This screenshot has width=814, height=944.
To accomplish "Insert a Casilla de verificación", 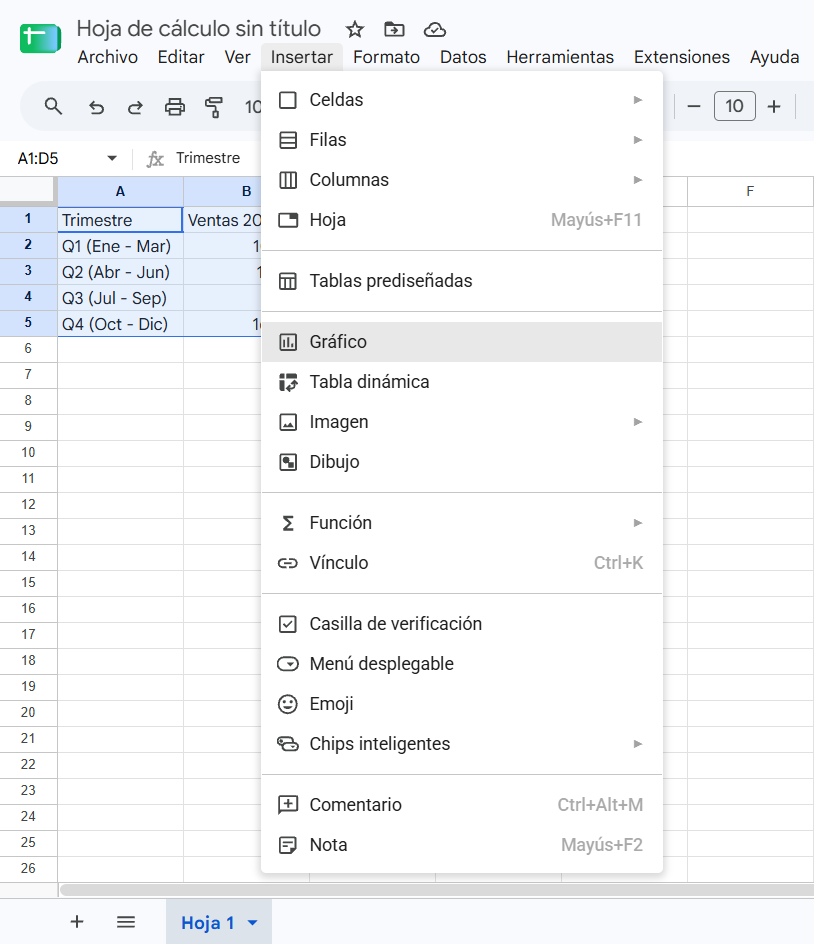I will click(462, 624).
